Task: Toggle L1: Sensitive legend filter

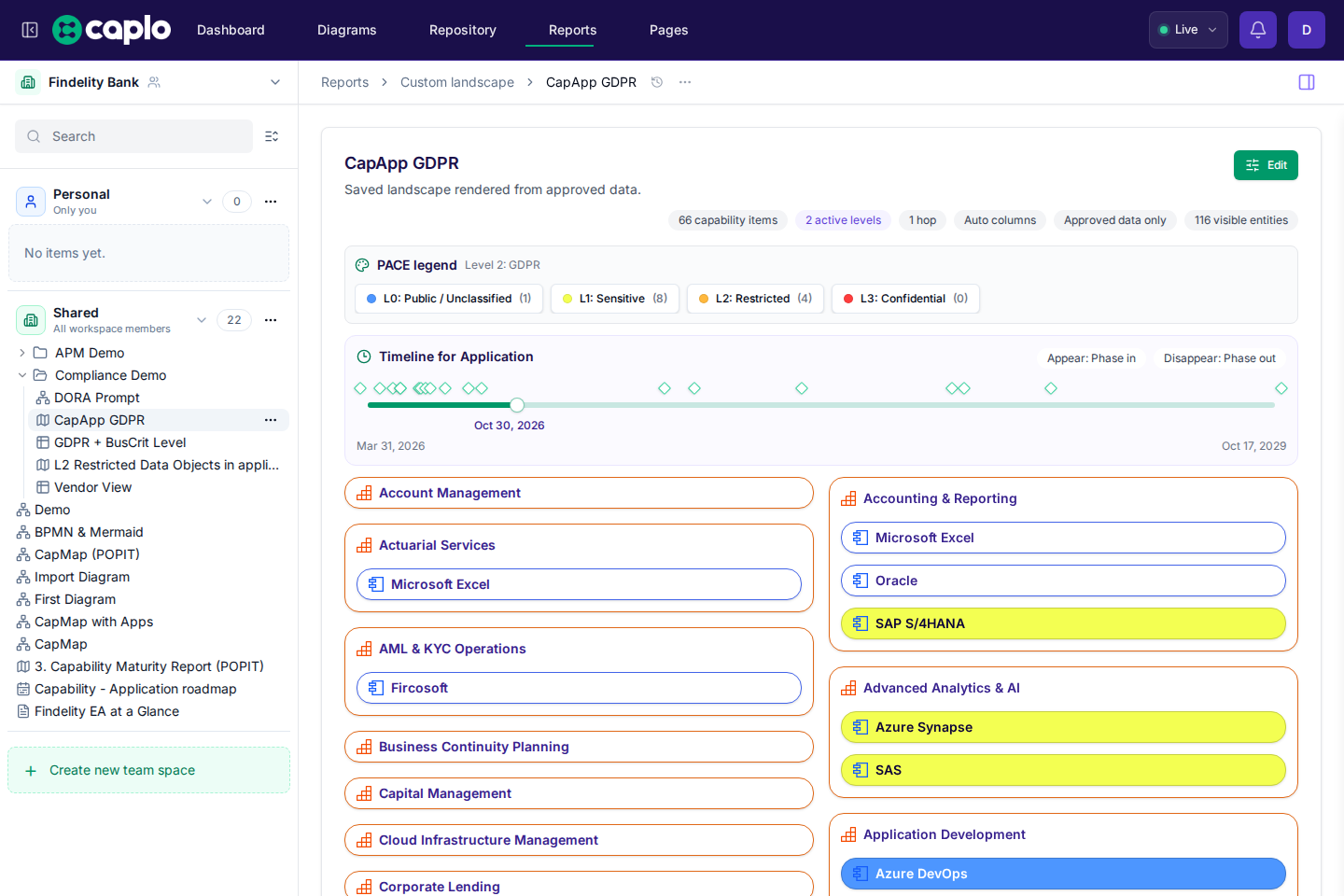Action: point(615,299)
